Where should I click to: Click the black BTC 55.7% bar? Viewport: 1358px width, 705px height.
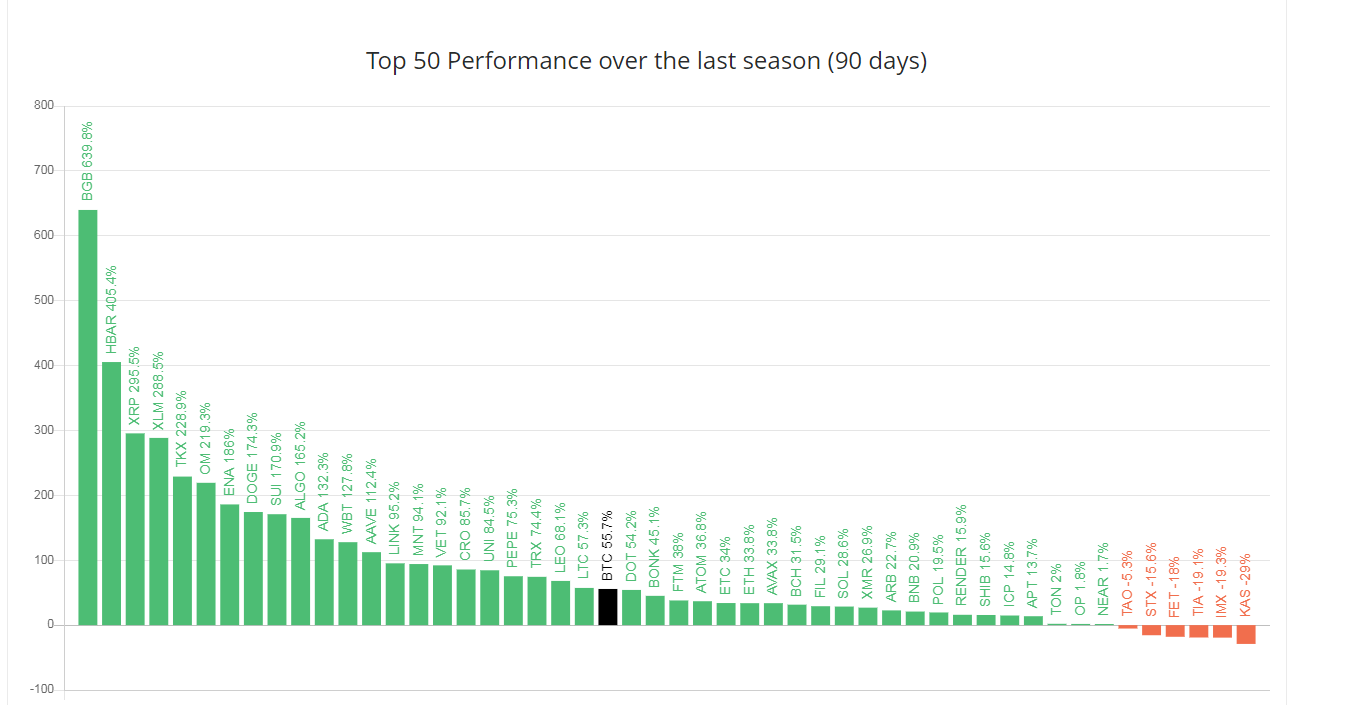(607, 607)
